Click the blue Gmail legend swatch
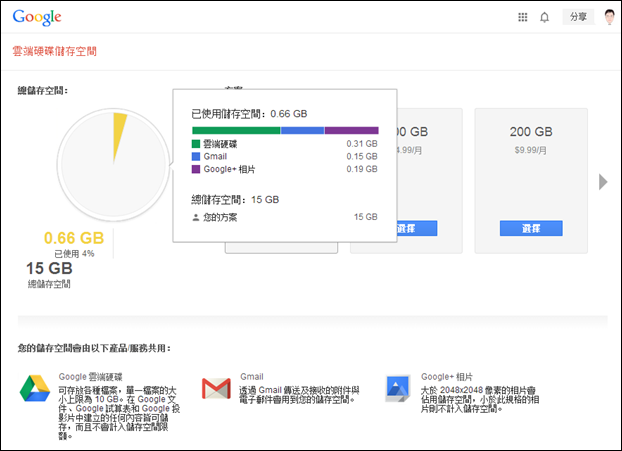Image resolution: width=622 pixels, height=451 pixels. [196, 156]
